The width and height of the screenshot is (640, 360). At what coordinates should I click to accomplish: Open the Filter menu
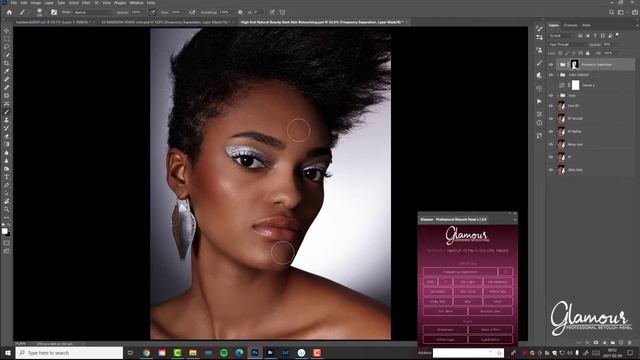(x=86, y=2)
